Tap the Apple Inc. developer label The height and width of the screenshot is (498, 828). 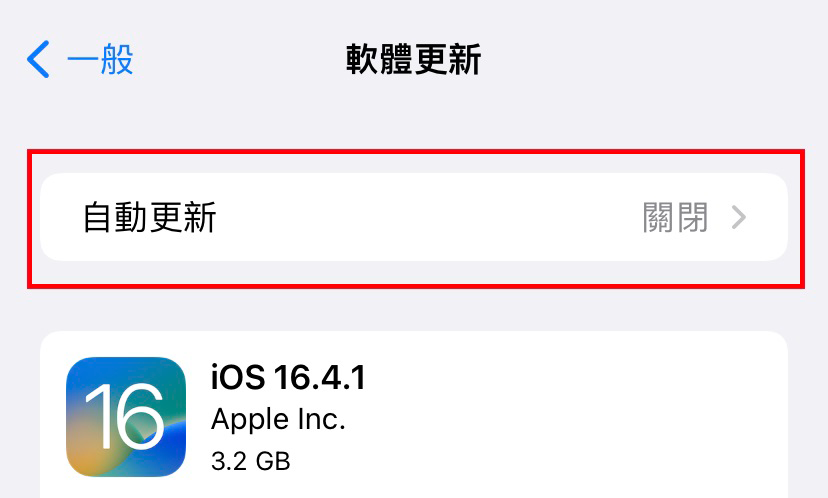coord(278,420)
